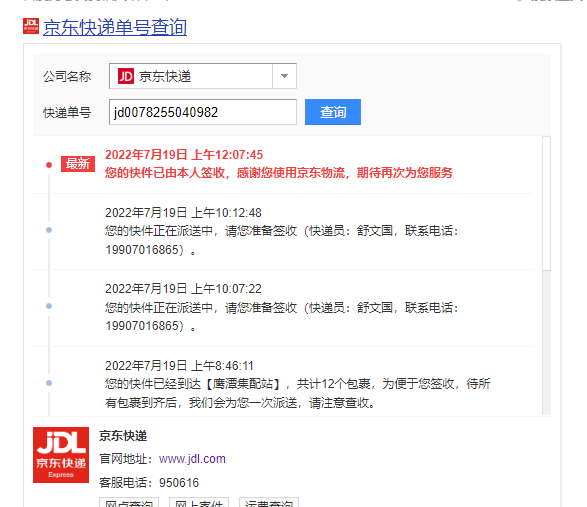Click the red JD icon in the company selector
The height and width of the screenshot is (507, 587).
pyautogui.click(x=126, y=76)
